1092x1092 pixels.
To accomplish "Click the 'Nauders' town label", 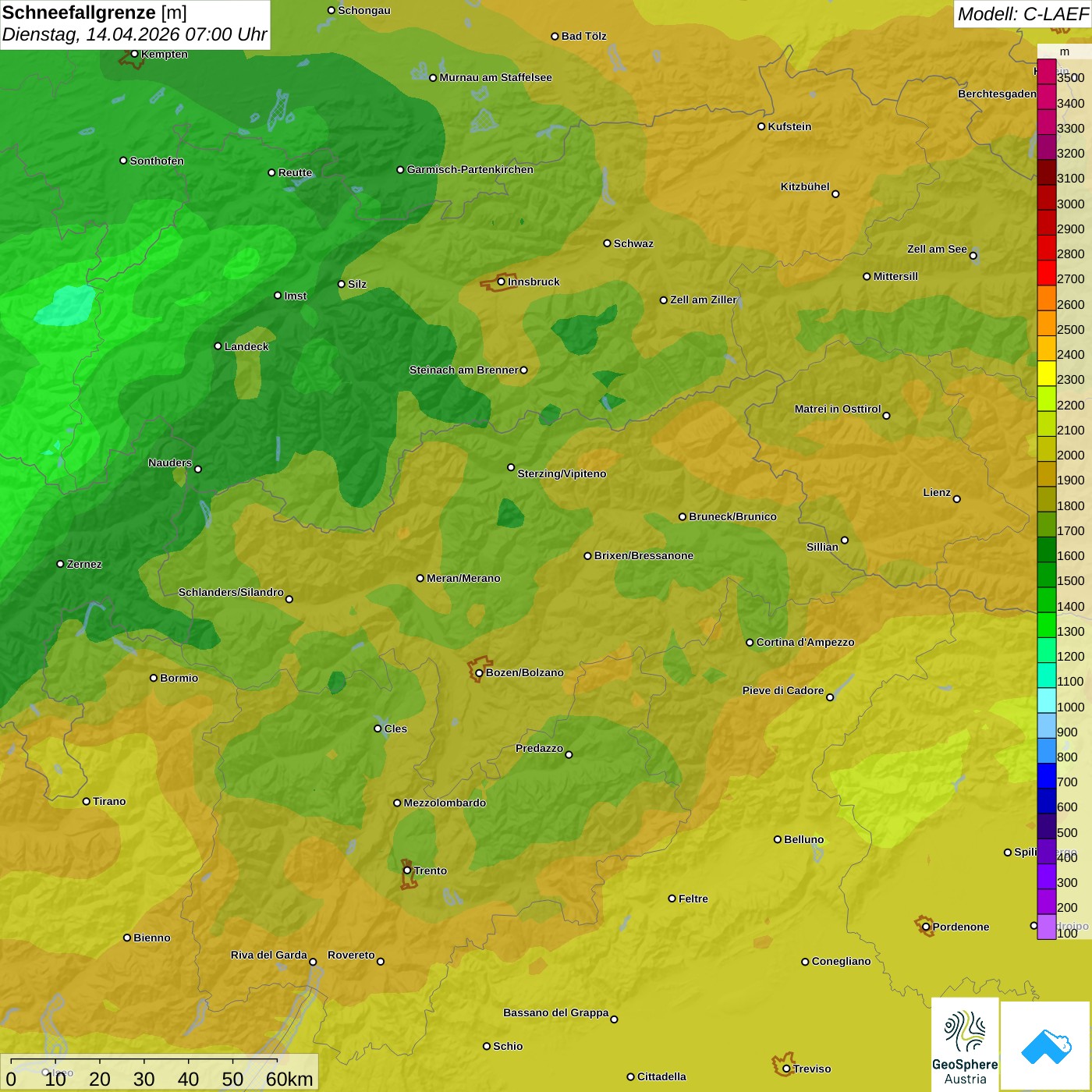I will 170,463.
